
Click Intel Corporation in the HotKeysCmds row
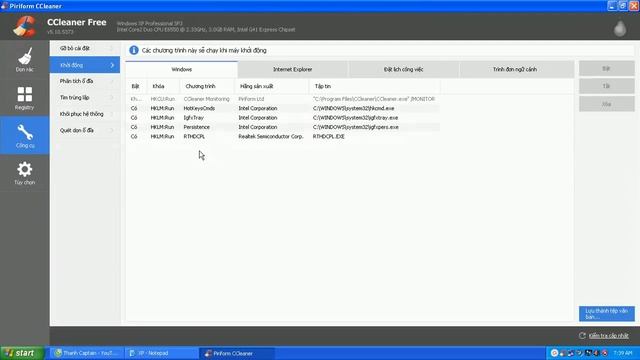click(x=258, y=108)
